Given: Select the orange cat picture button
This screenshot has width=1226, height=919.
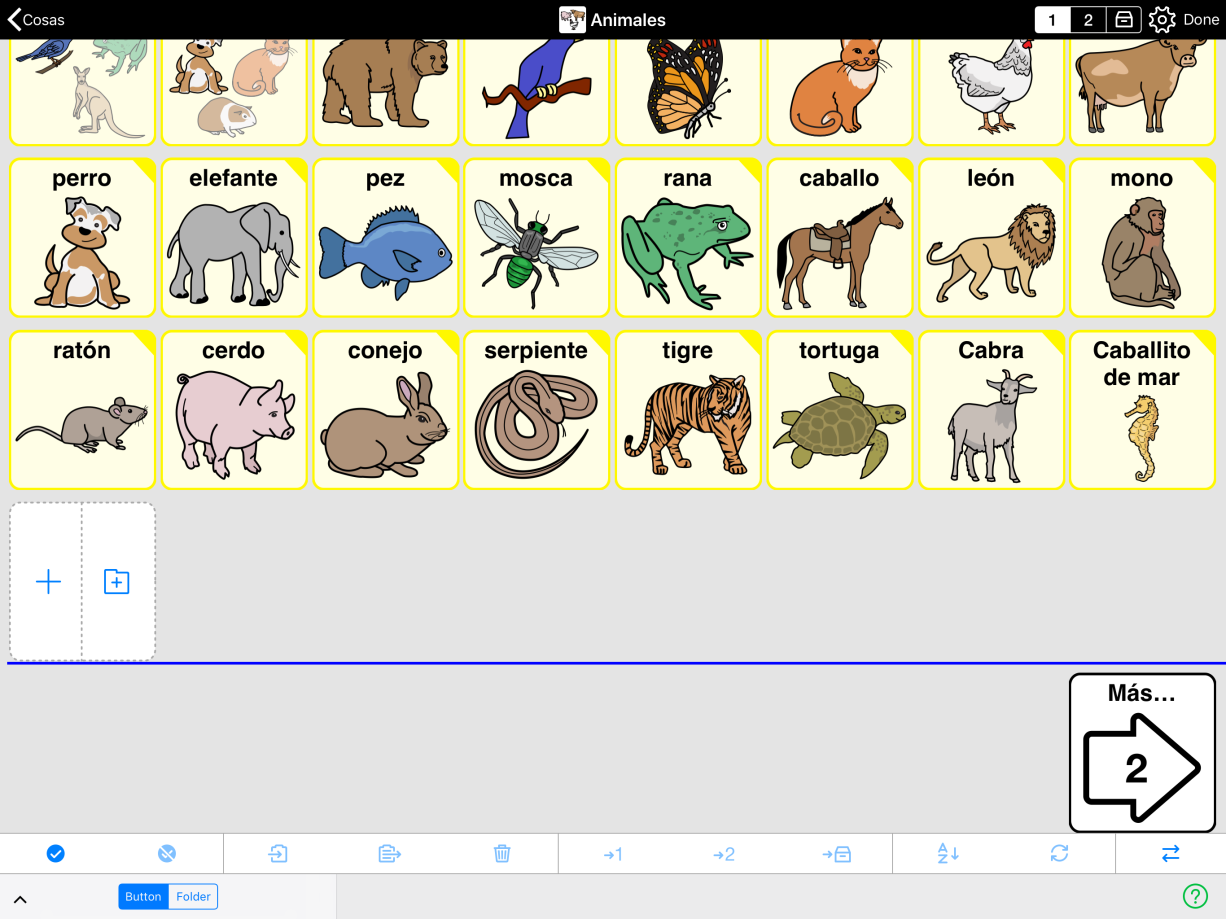Looking at the screenshot, I should 839,92.
